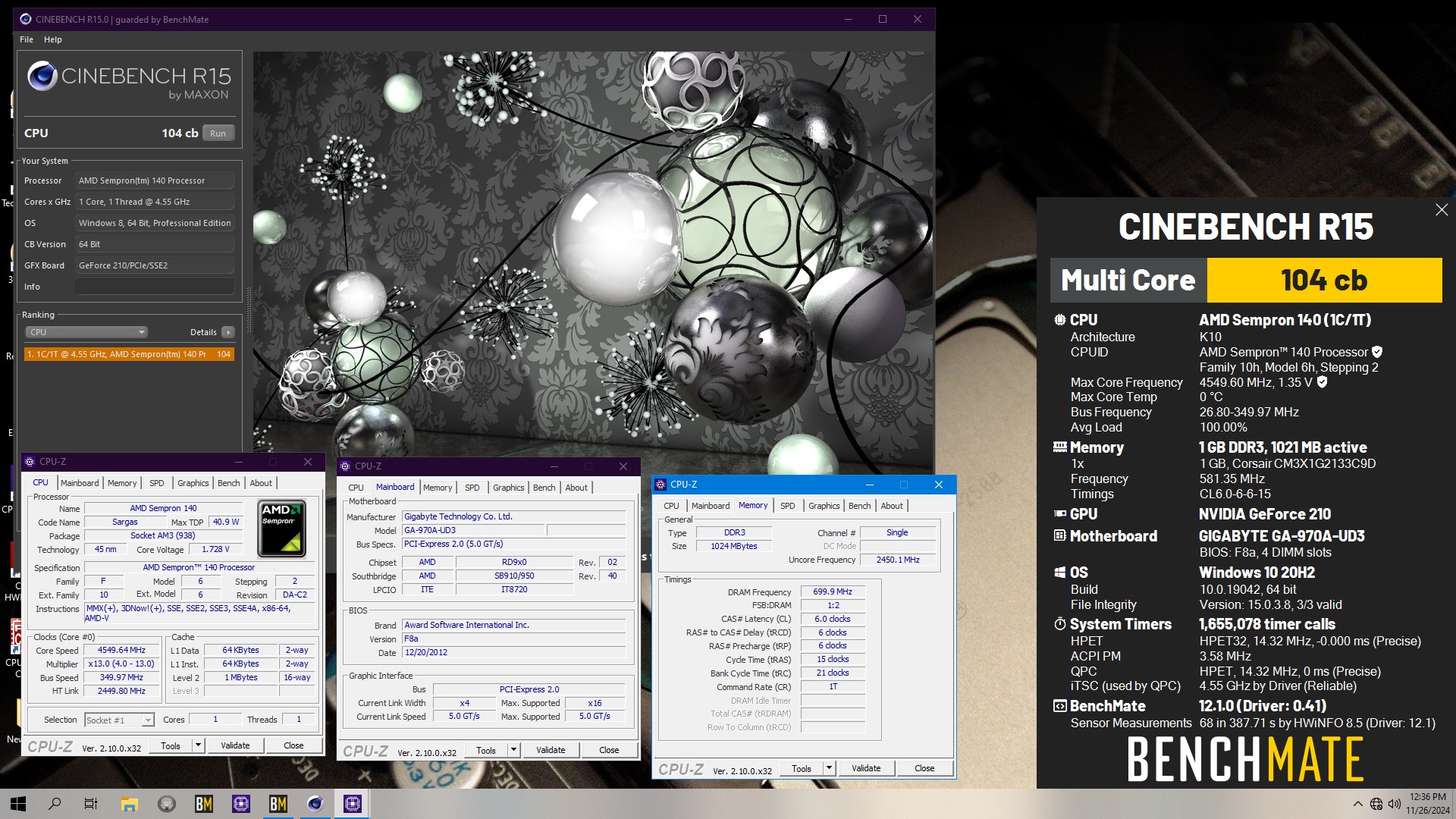Image resolution: width=1456 pixels, height=819 pixels.
Task: Click Validate in middle CPU-Z window
Action: pyautogui.click(x=551, y=750)
